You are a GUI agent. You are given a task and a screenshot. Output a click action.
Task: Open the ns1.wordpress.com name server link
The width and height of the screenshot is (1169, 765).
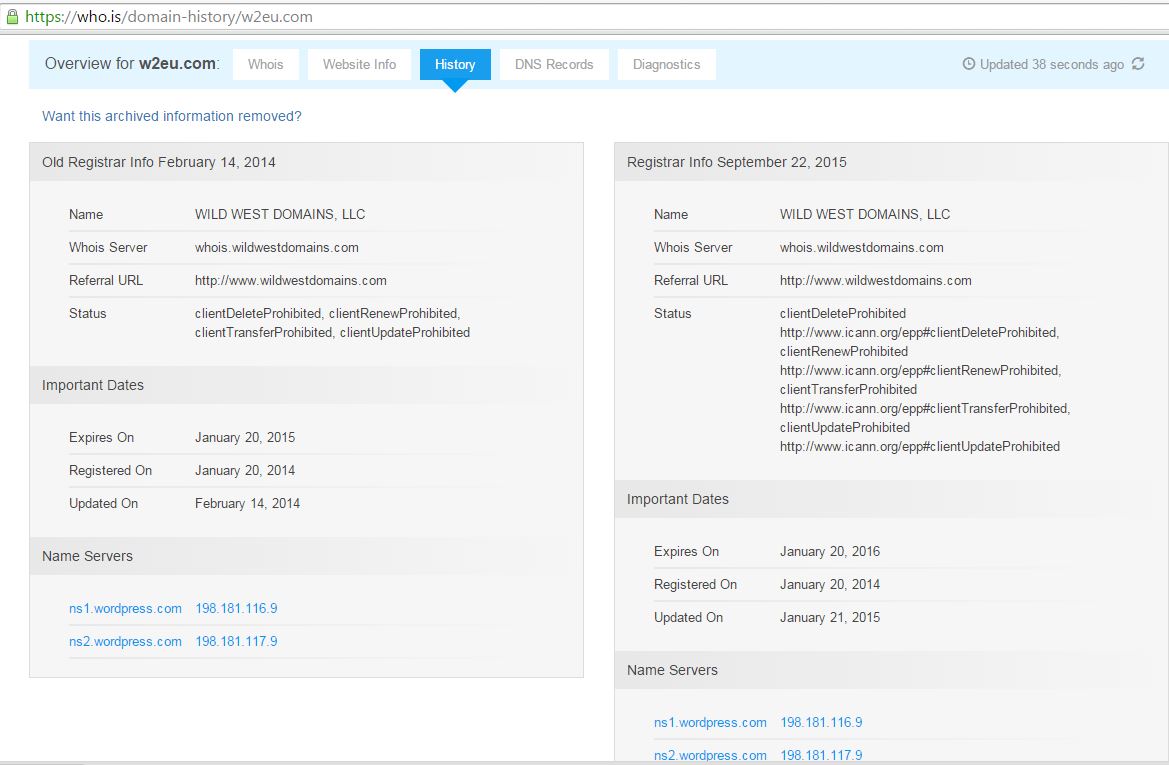point(125,608)
